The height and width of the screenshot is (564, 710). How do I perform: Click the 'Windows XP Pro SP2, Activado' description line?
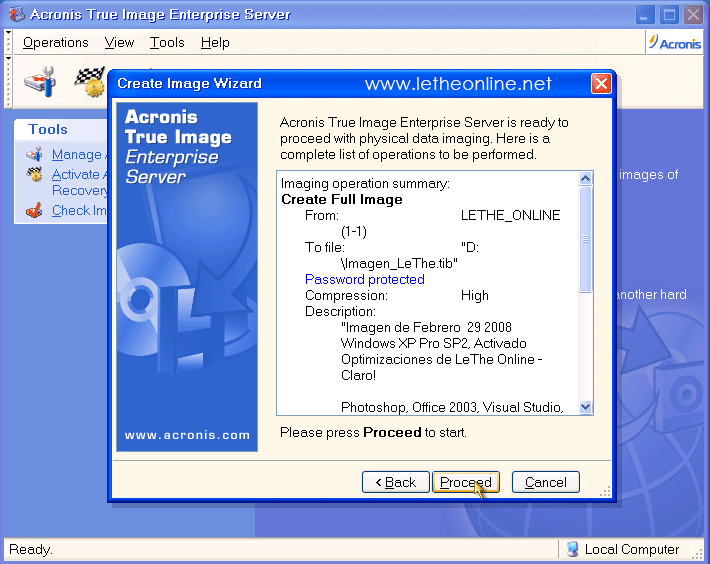pos(433,343)
